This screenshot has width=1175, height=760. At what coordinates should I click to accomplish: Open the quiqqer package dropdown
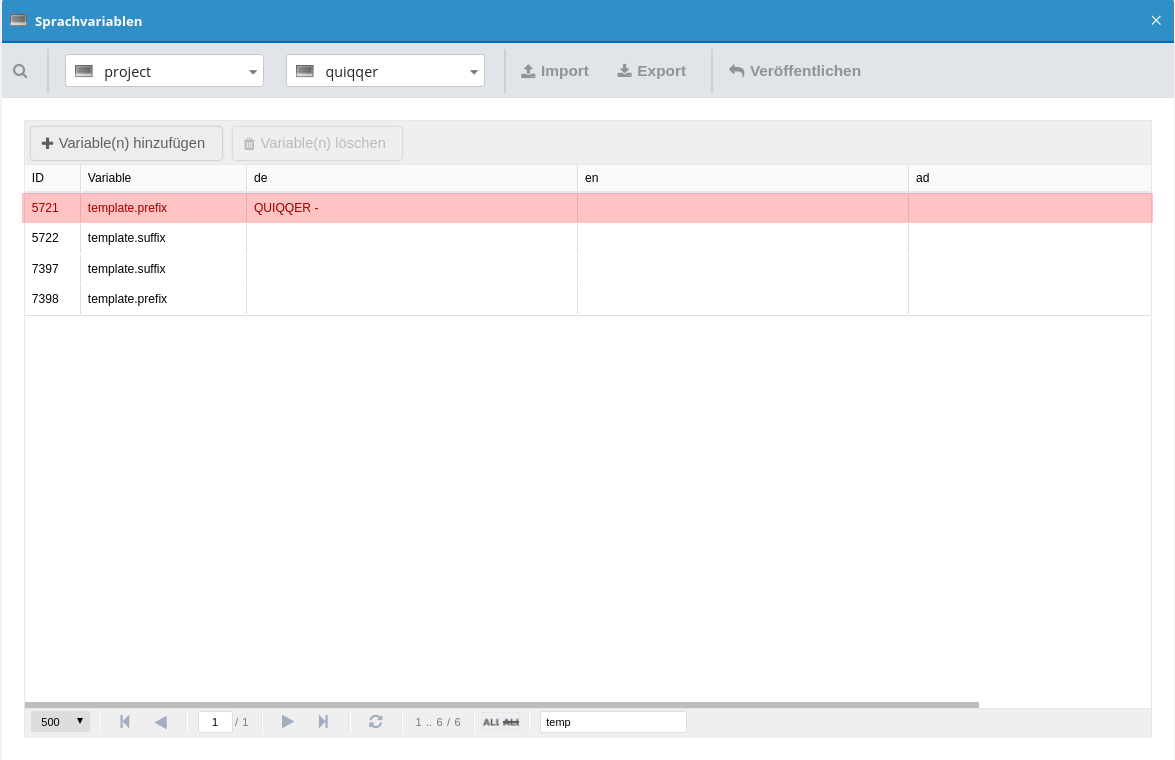point(385,71)
